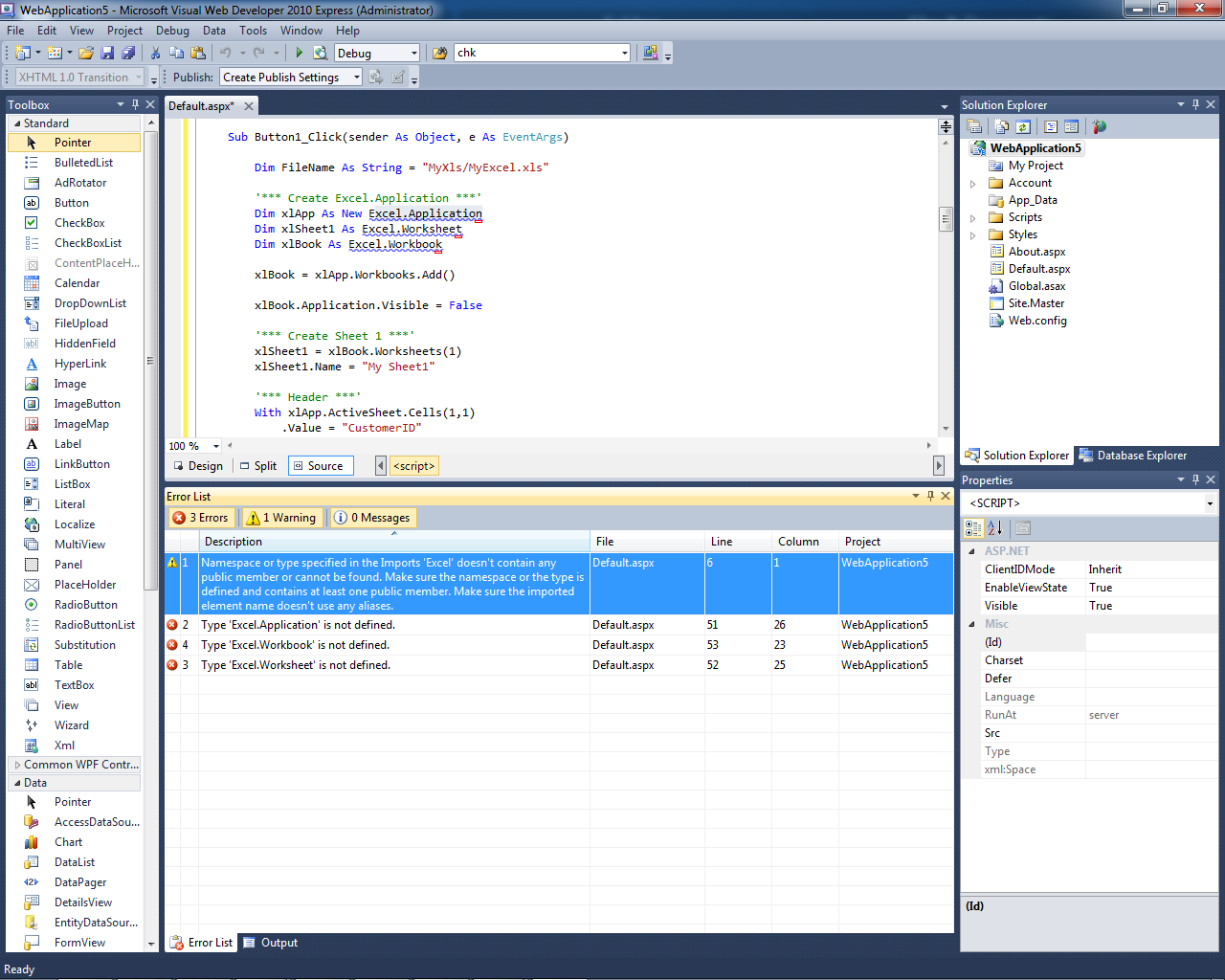Click the <script> tag navigator button
The width and height of the screenshot is (1225, 980).
pyautogui.click(x=414, y=466)
